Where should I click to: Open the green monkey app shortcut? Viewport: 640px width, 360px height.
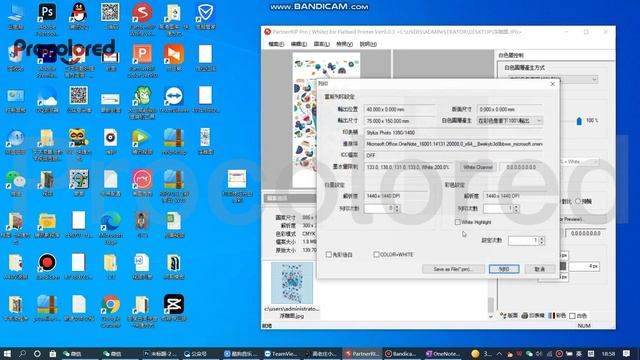point(142,96)
